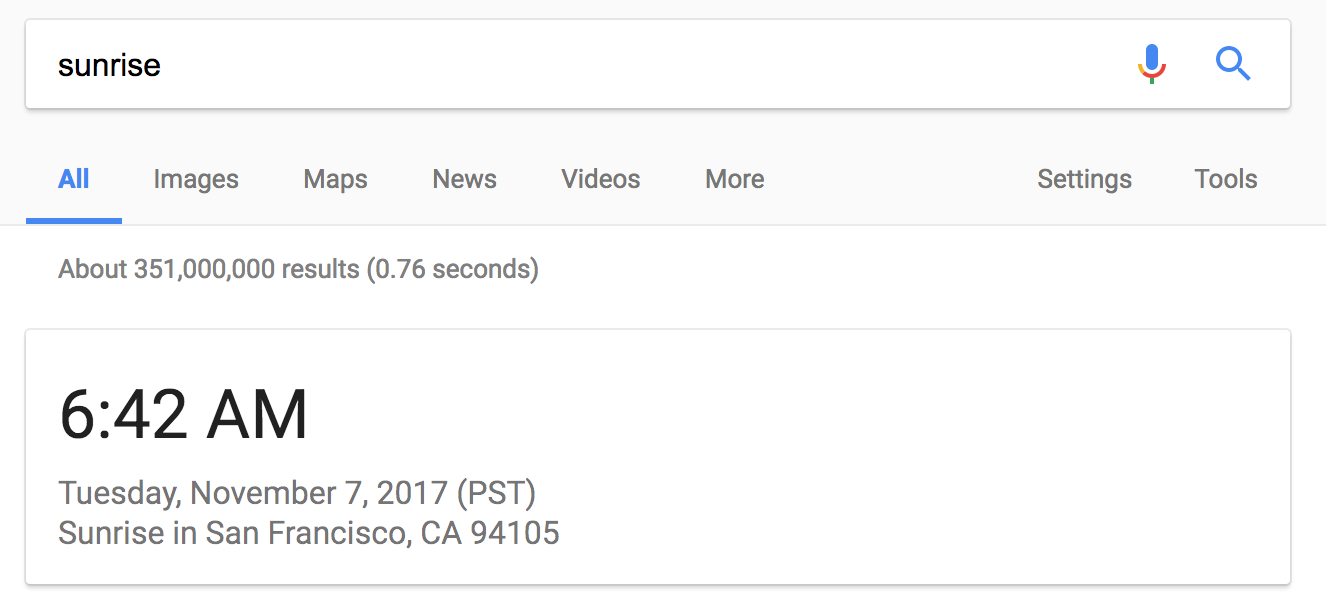Open the Settings dropdown

(x=1084, y=179)
